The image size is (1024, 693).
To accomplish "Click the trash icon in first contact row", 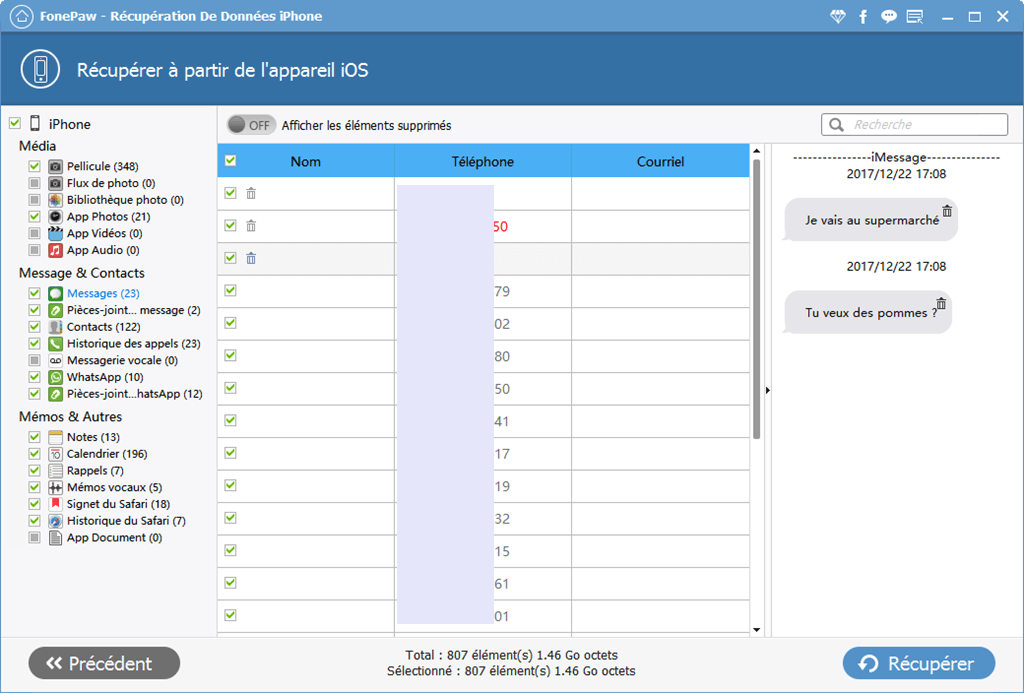I will coord(251,194).
